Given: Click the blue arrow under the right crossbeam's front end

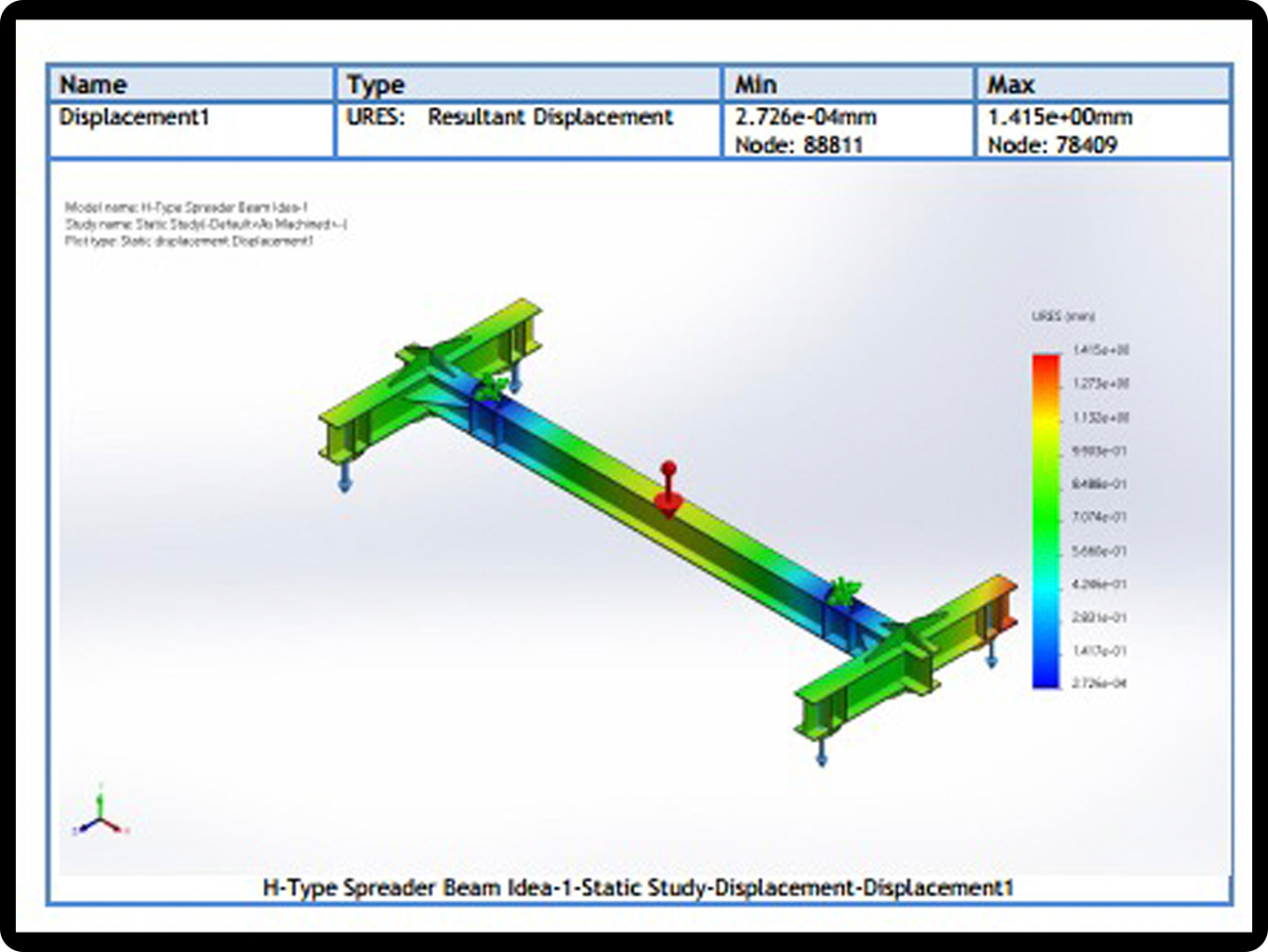Looking at the screenshot, I should (822, 751).
